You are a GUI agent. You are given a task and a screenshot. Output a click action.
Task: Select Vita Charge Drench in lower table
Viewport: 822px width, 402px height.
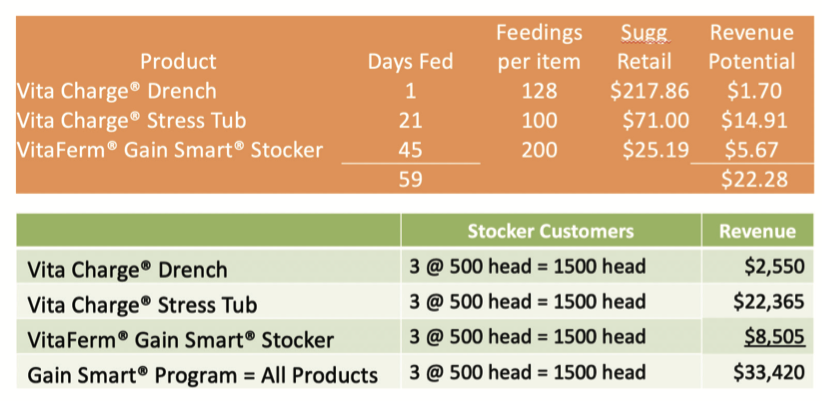coord(127,270)
